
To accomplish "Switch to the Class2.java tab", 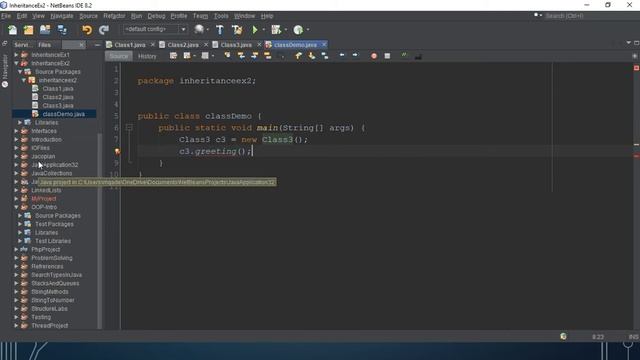I will click(x=183, y=45).
